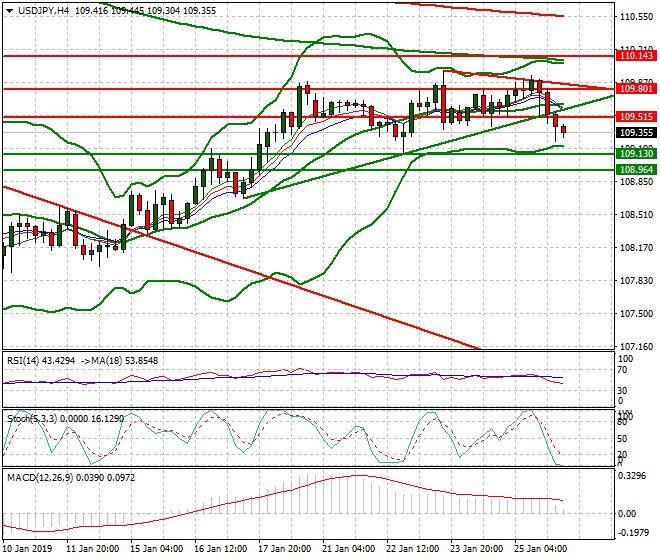Click the 21 Jan 04:00 time label
Image resolution: width=660 pixels, height=560 pixels.
[x=348, y=549]
